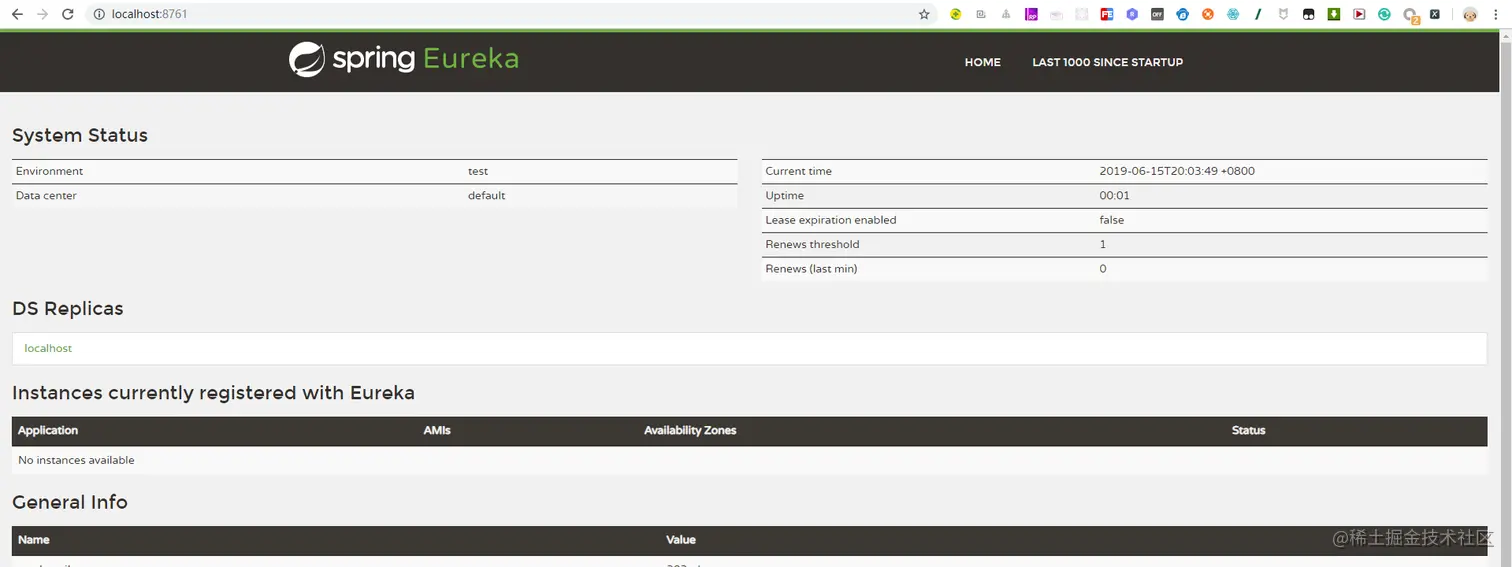The height and width of the screenshot is (567, 1512).
Task: Open LAST 1000 SINCE STARTUP page
Action: coord(1107,62)
